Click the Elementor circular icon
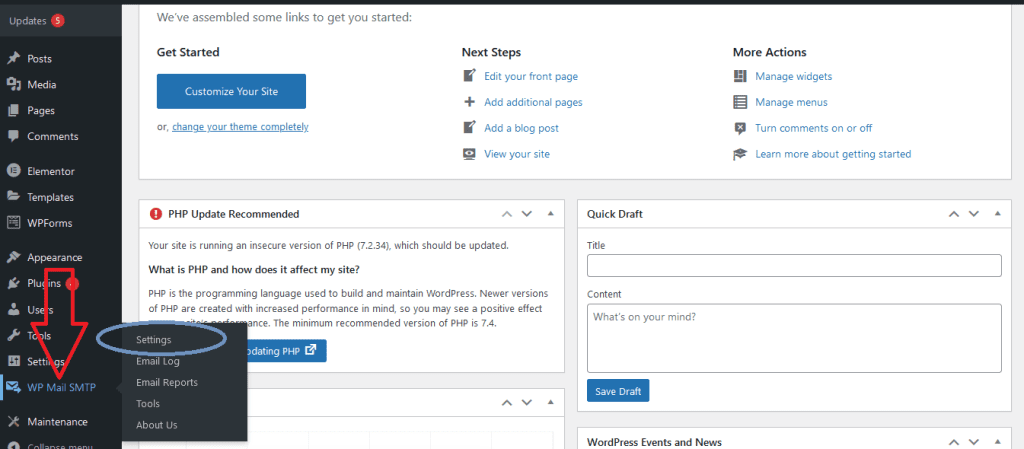Viewport: 1024px width, 449px height. (x=13, y=171)
